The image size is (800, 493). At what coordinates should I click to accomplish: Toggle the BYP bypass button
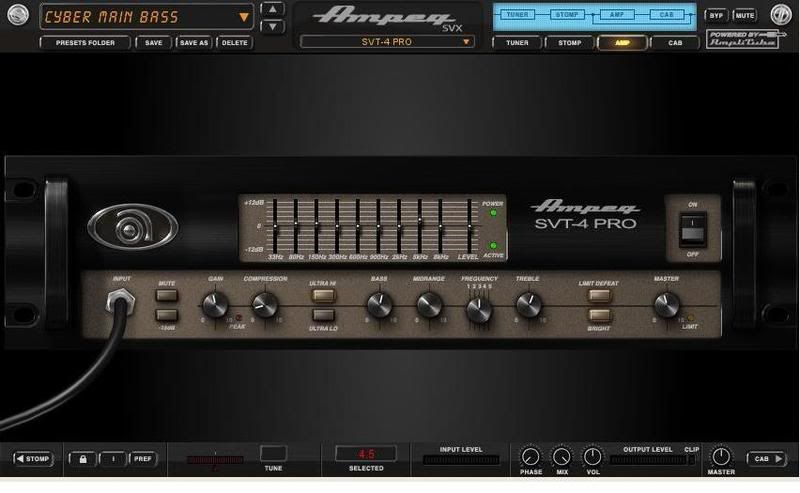tap(716, 15)
